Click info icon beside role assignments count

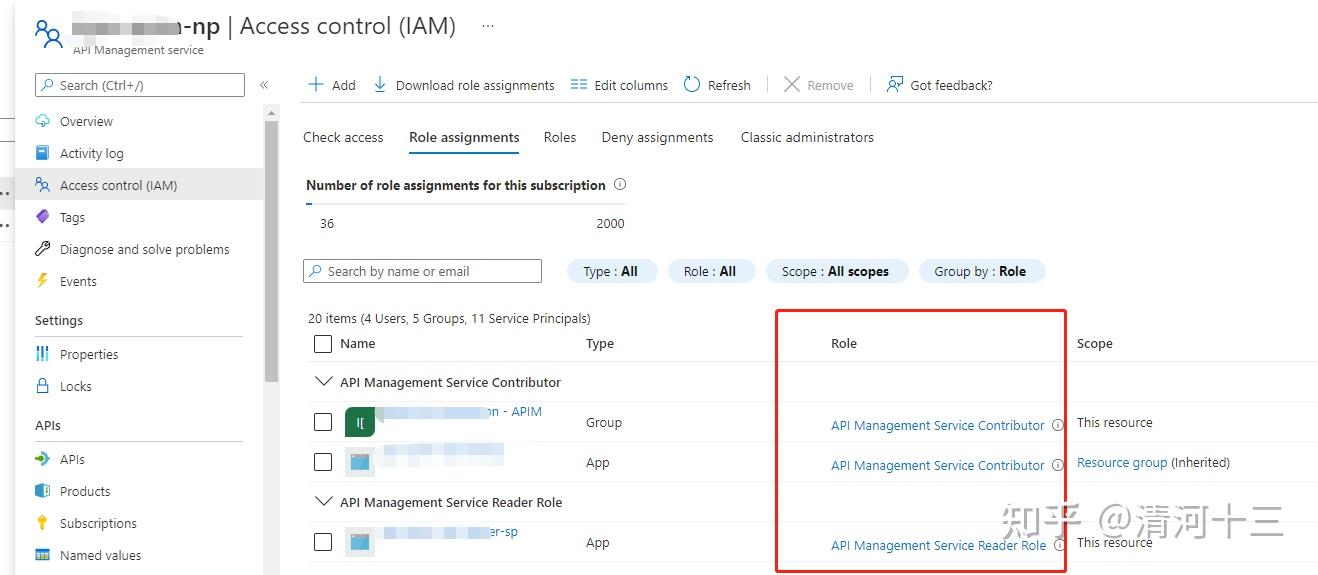point(620,185)
